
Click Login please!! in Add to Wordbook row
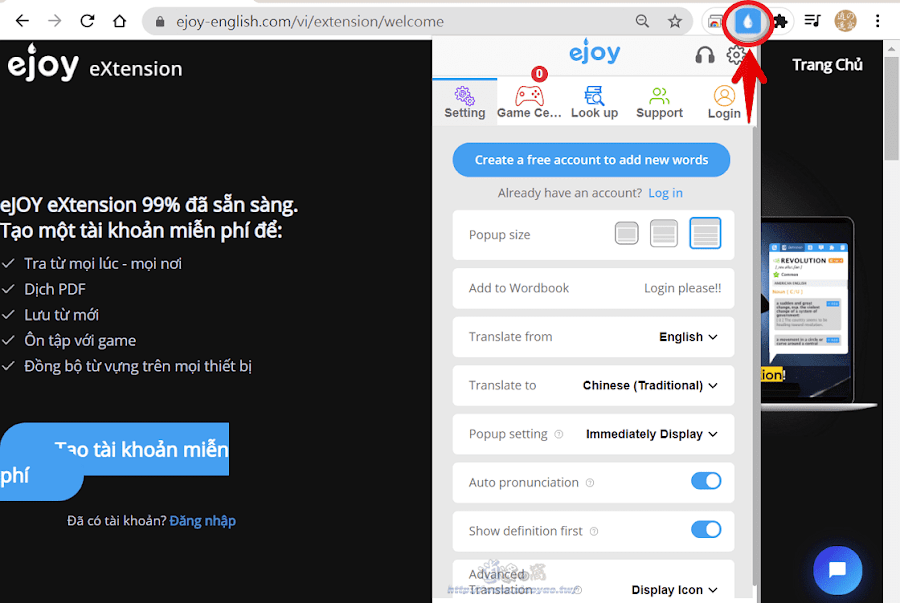(682, 288)
